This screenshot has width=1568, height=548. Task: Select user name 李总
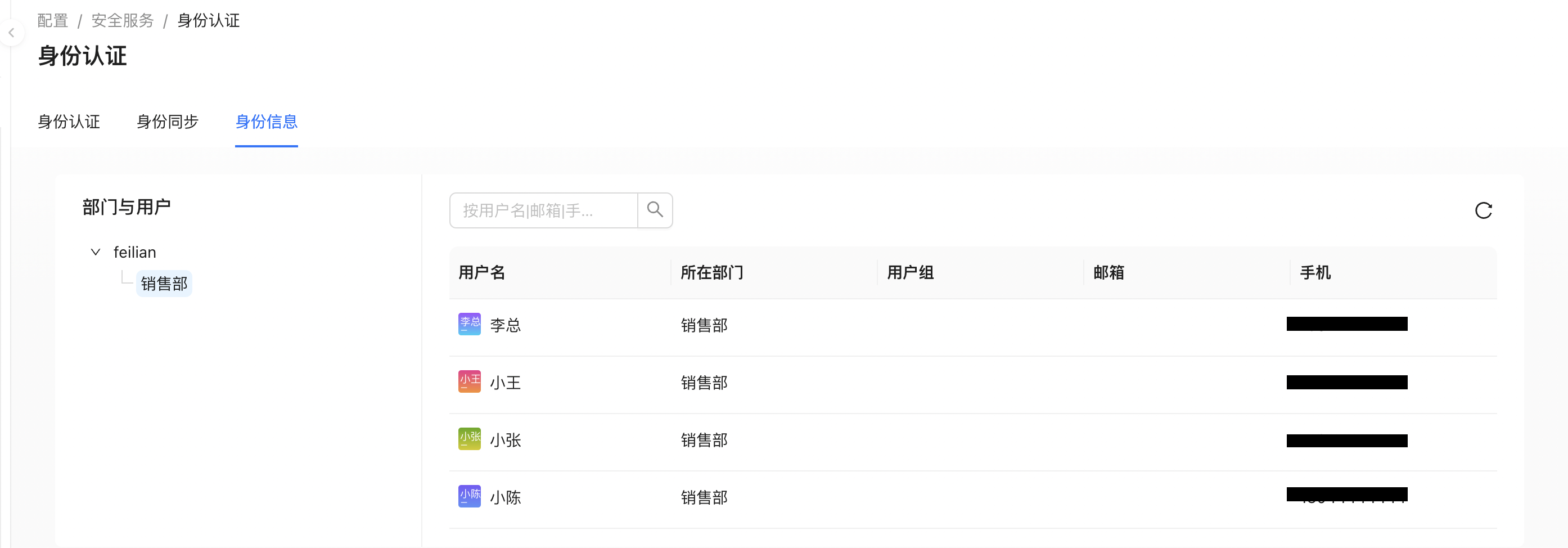click(x=506, y=325)
